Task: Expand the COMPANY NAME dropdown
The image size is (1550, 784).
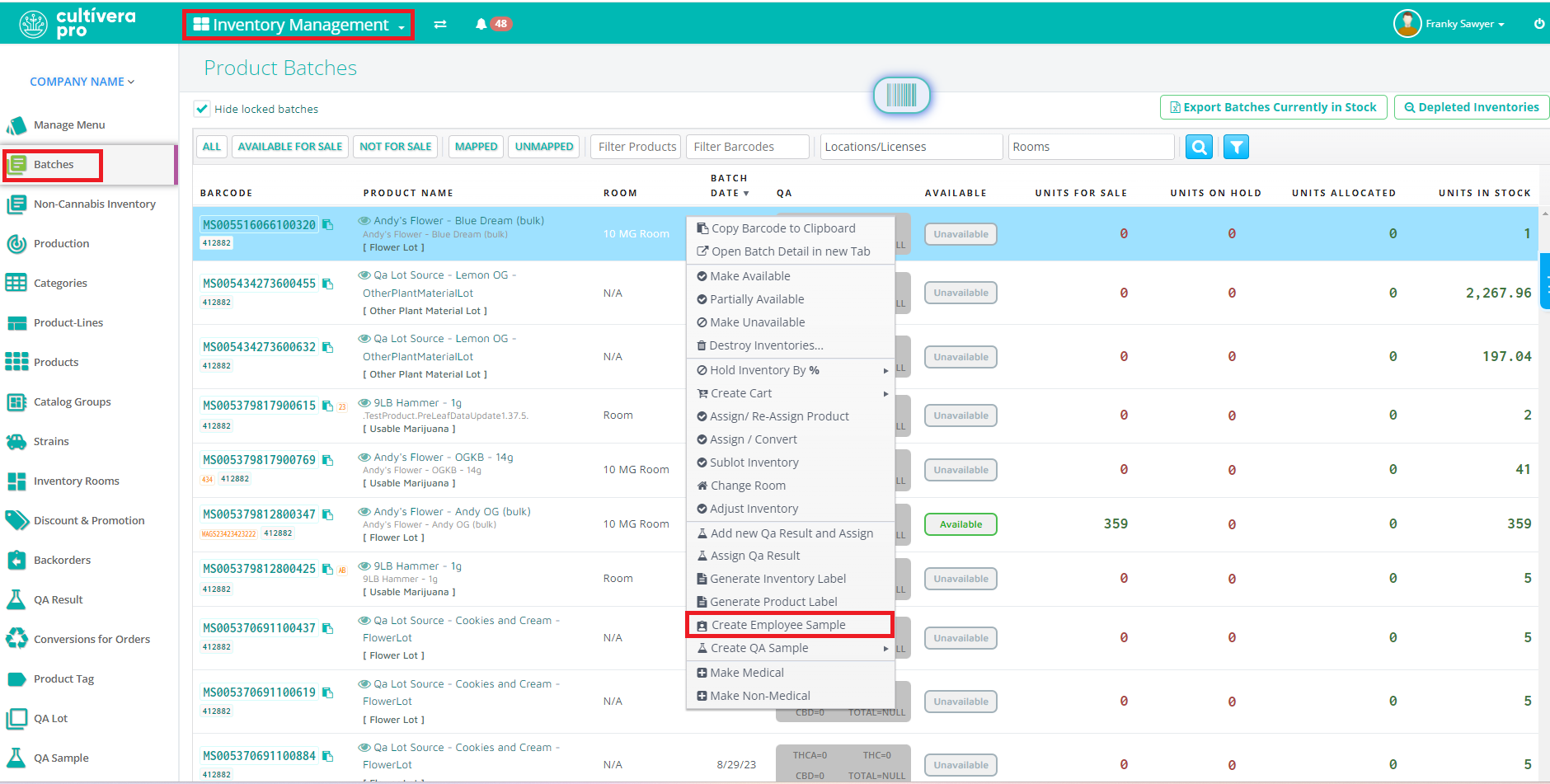Action: pos(82,82)
